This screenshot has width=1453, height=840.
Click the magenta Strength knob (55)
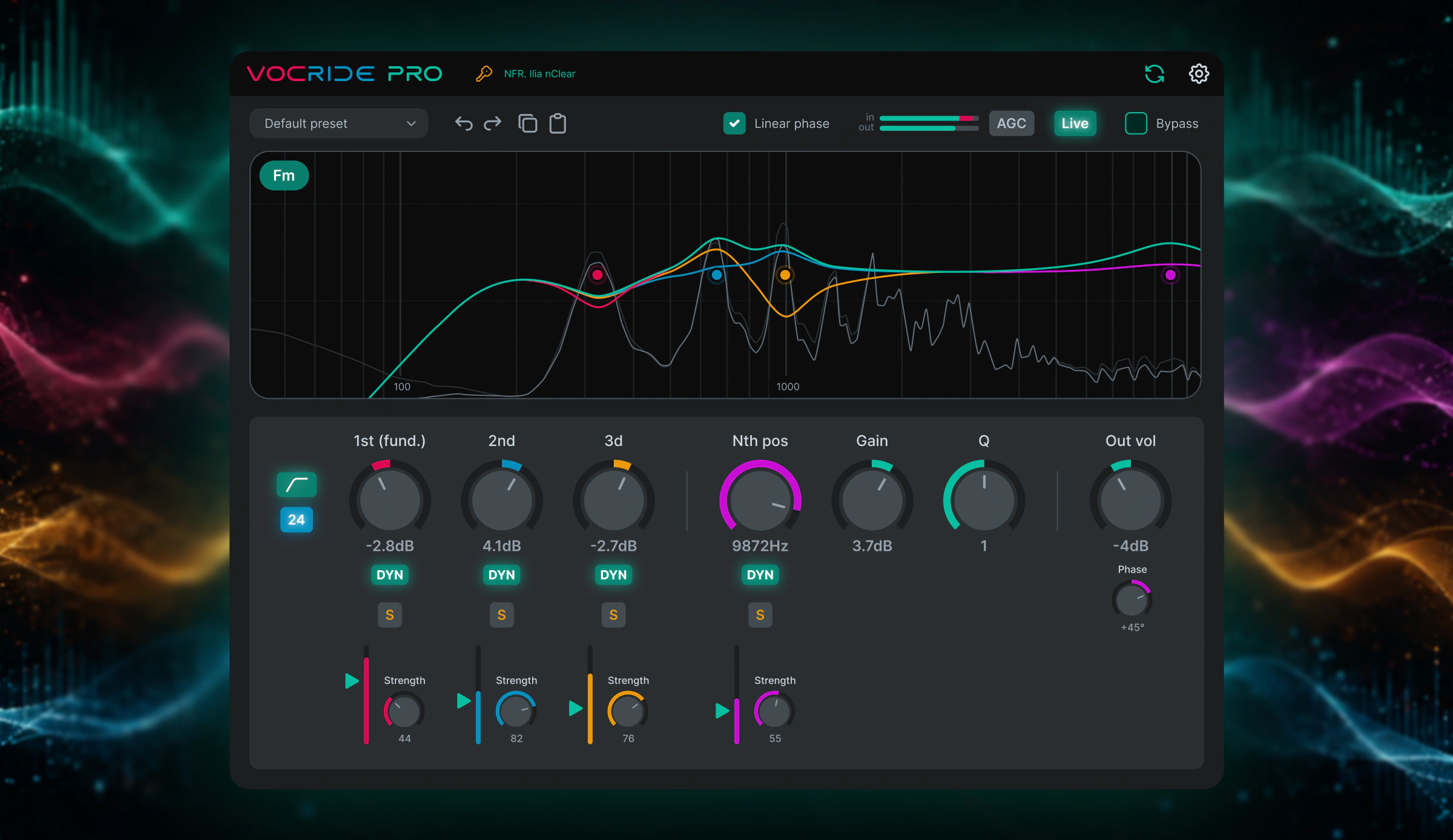click(x=774, y=711)
